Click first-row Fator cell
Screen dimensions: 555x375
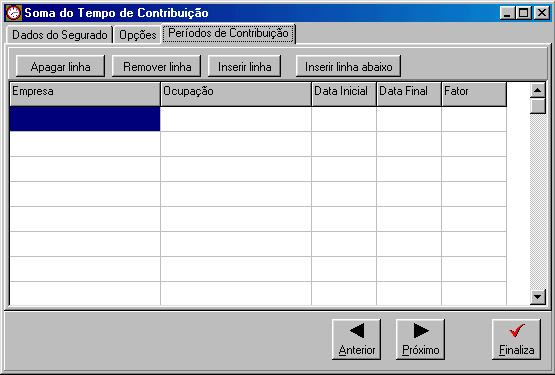(x=474, y=119)
